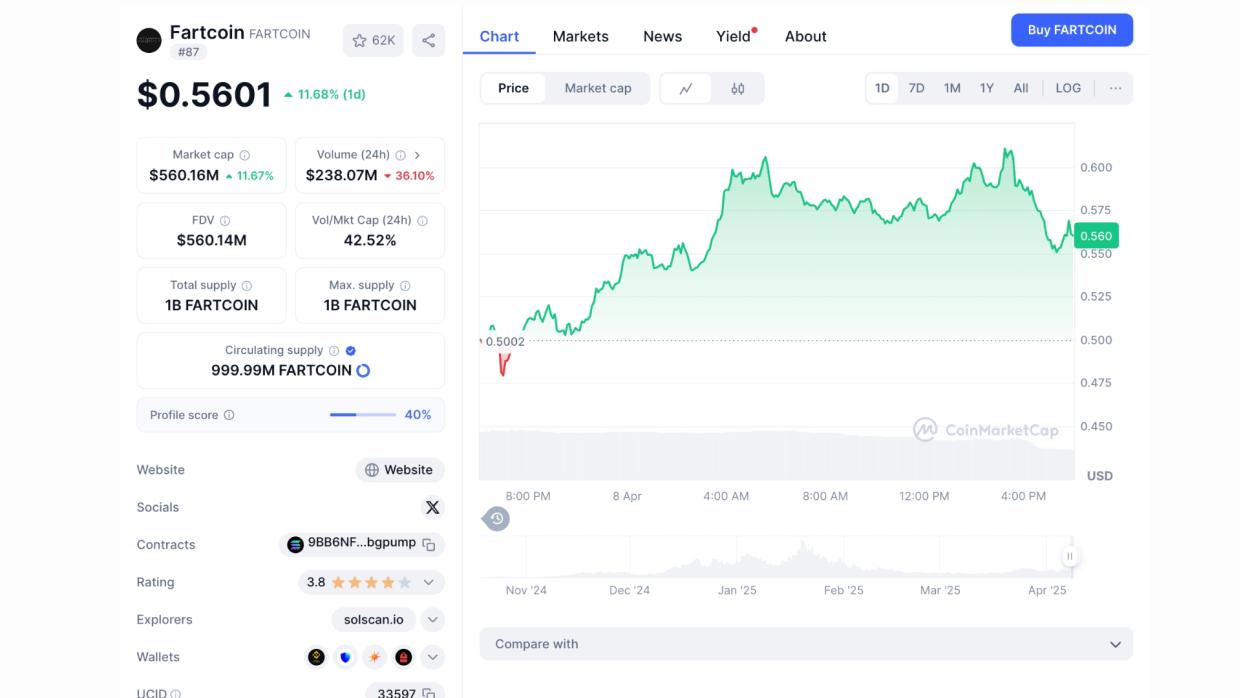Click the share icon next to Fartcoin
Image resolution: width=1240 pixels, height=698 pixels.
(428, 41)
